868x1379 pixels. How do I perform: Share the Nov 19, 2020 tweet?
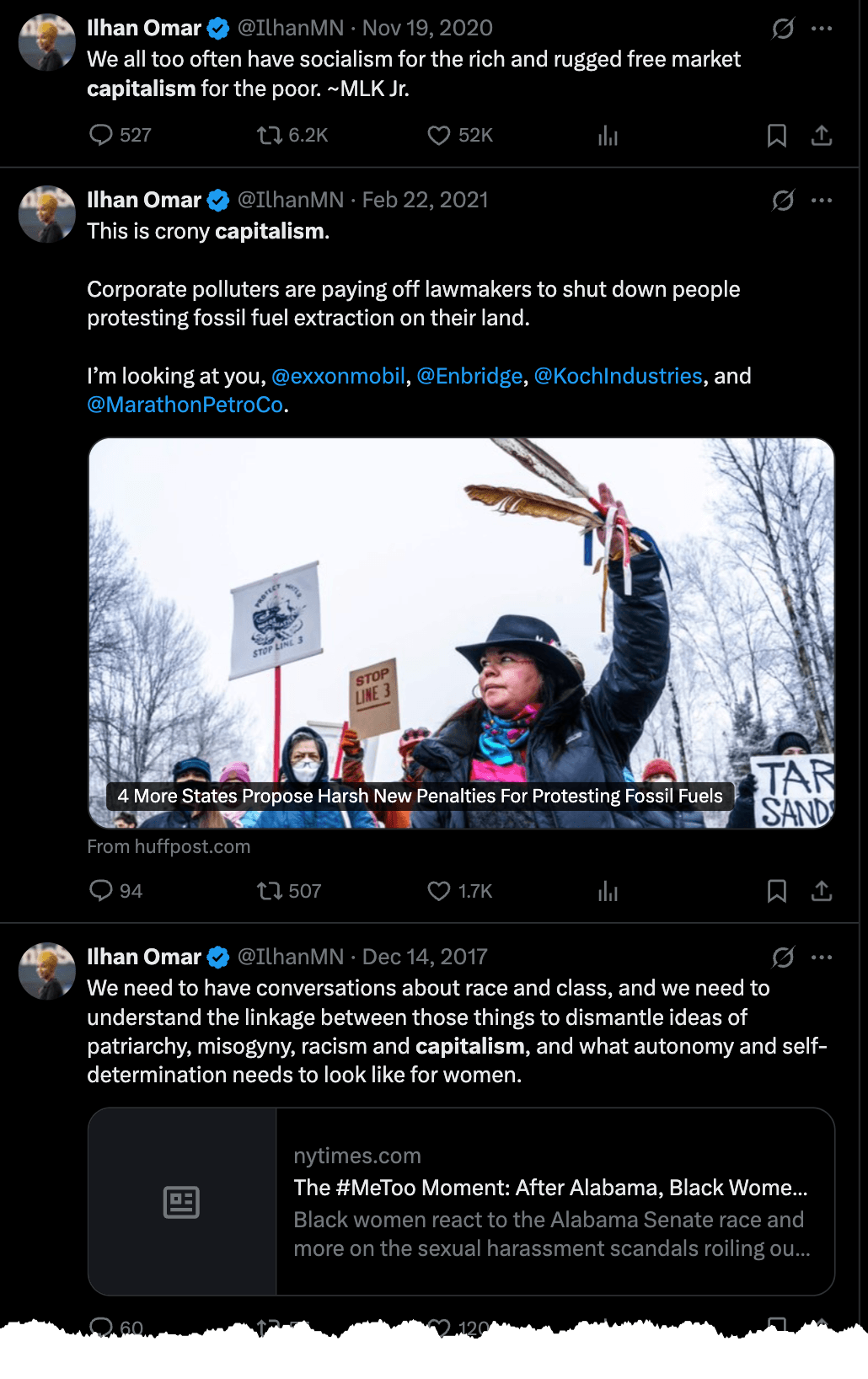[x=822, y=135]
